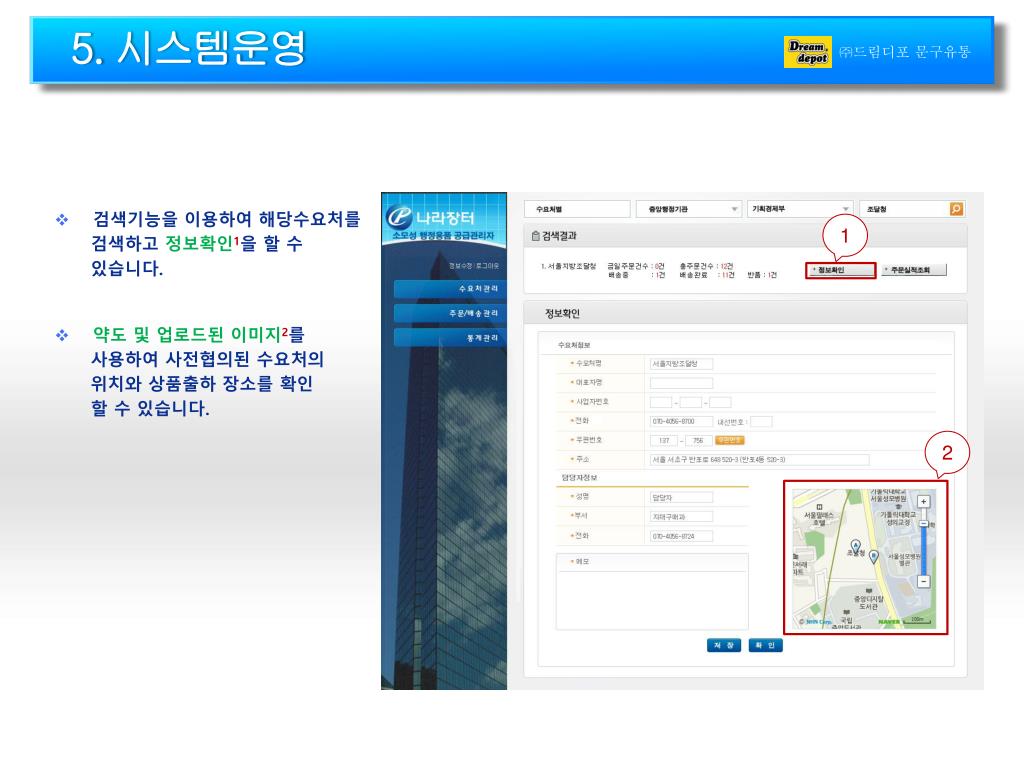This screenshot has height=768, width=1024.
Task: Open the 중앙행정기관 dropdown
Action: 689,209
